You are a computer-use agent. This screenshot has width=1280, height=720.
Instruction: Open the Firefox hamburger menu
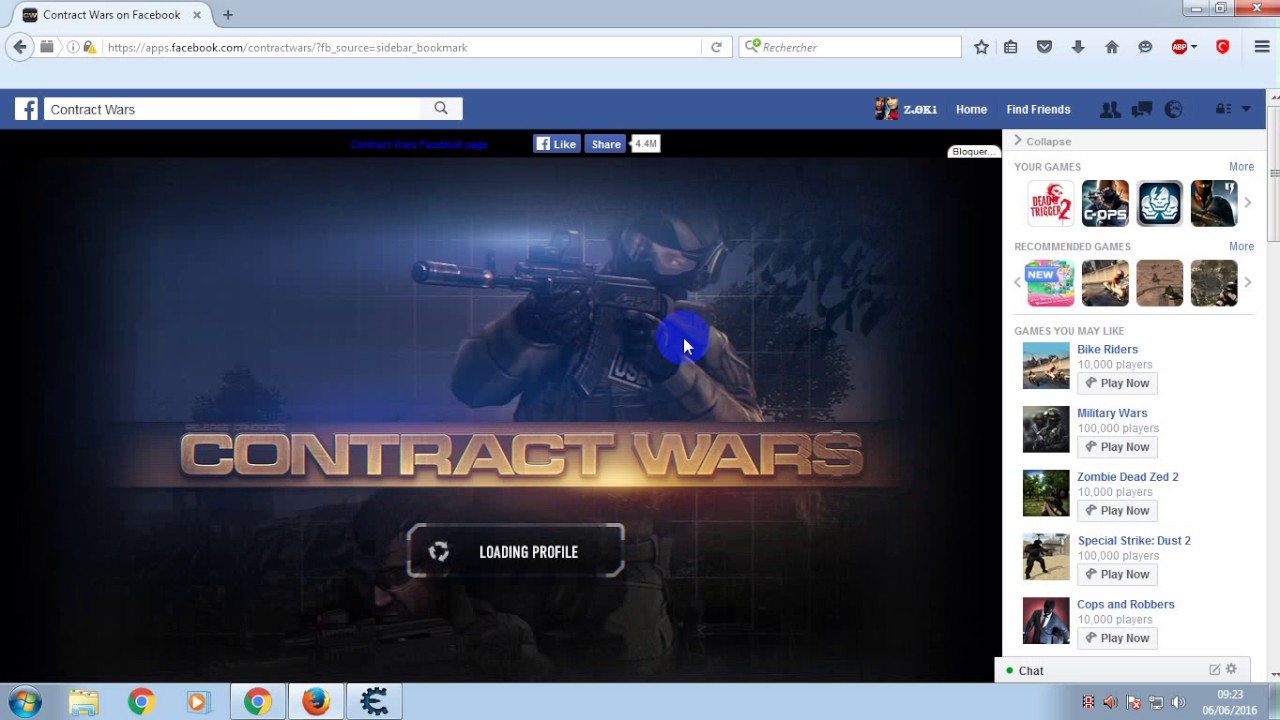click(x=1261, y=47)
